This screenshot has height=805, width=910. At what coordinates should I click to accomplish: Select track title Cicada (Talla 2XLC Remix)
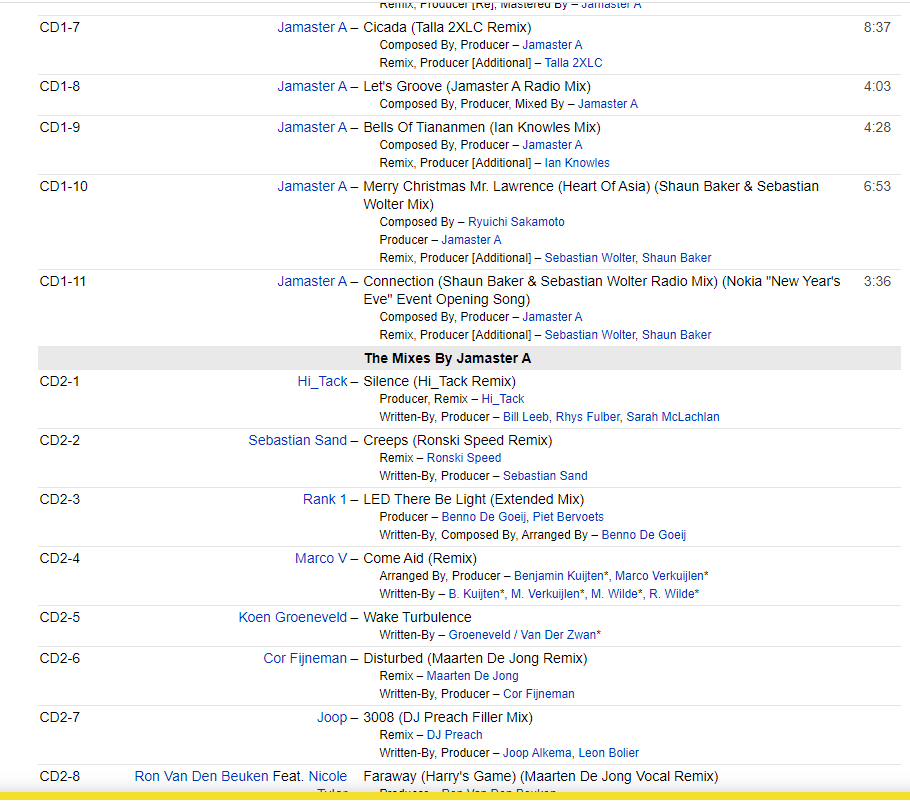[x=447, y=27]
